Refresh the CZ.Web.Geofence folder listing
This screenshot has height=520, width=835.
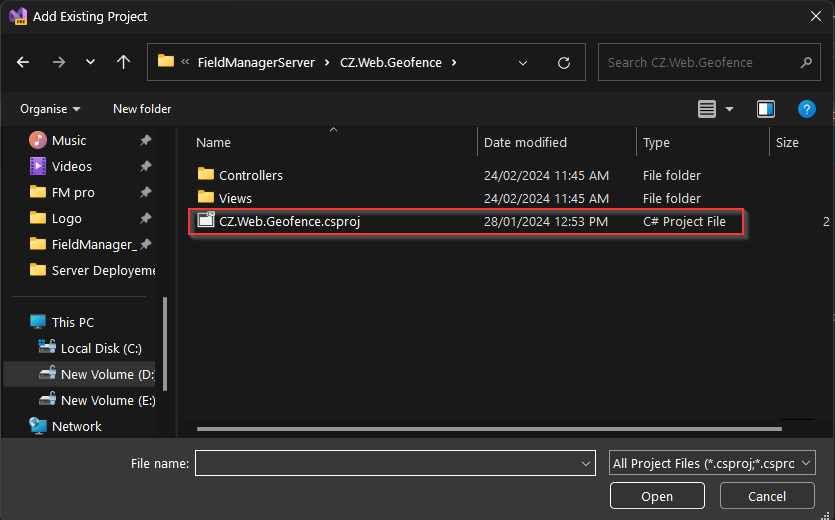point(564,63)
